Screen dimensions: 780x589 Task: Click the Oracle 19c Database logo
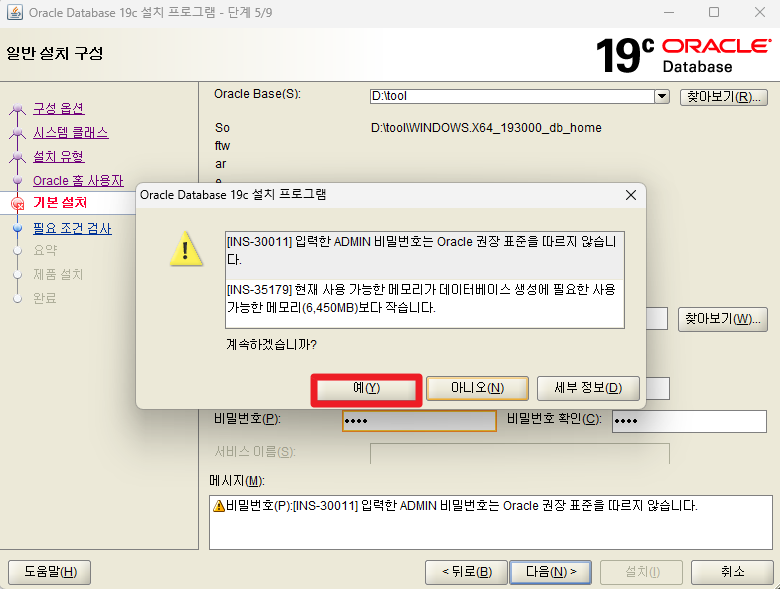tap(683, 55)
